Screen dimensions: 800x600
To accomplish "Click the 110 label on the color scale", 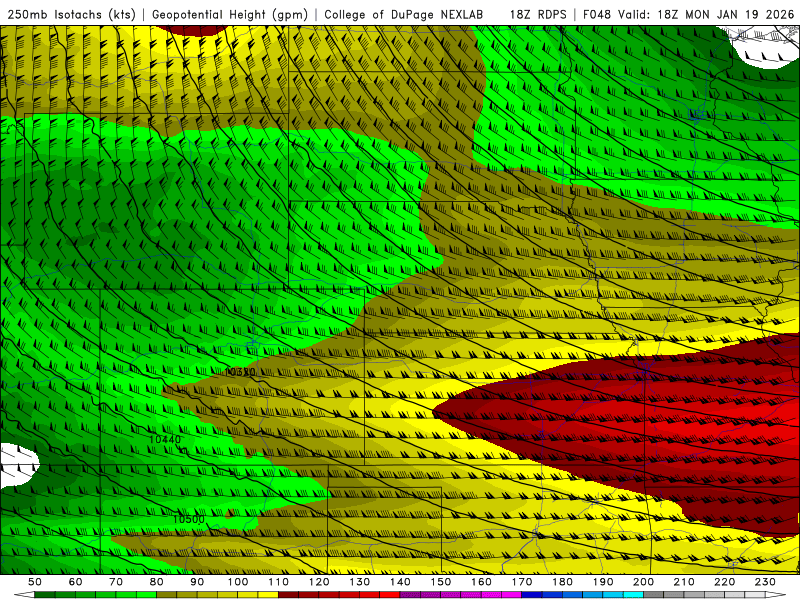I will 279,582.
